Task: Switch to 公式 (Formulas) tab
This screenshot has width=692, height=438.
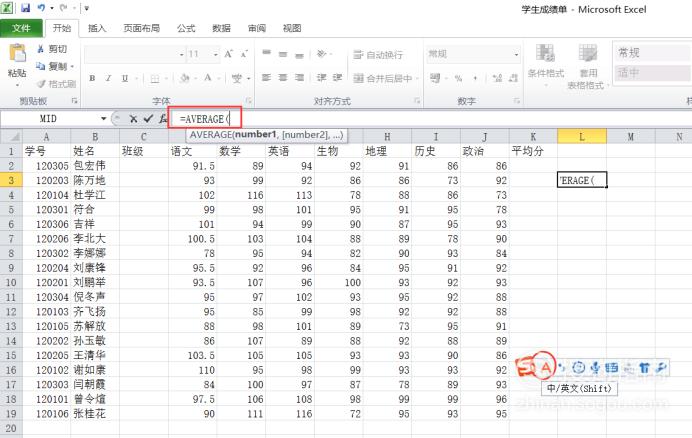Action: pyautogui.click(x=186, y=28)
